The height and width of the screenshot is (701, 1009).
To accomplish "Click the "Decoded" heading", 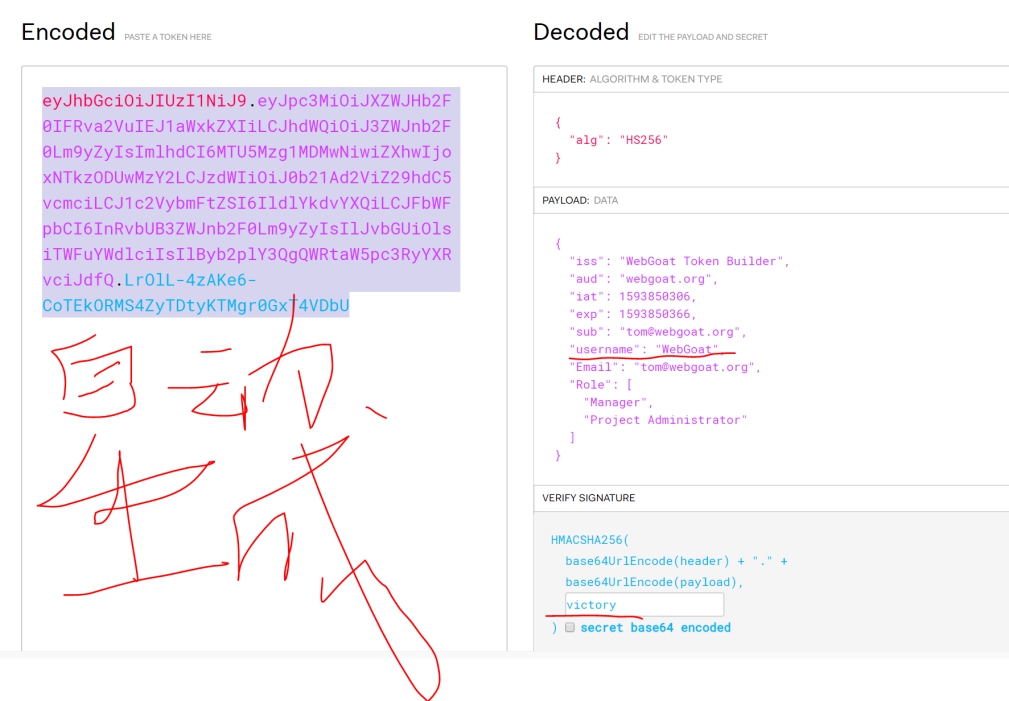I will pos(581,32).
